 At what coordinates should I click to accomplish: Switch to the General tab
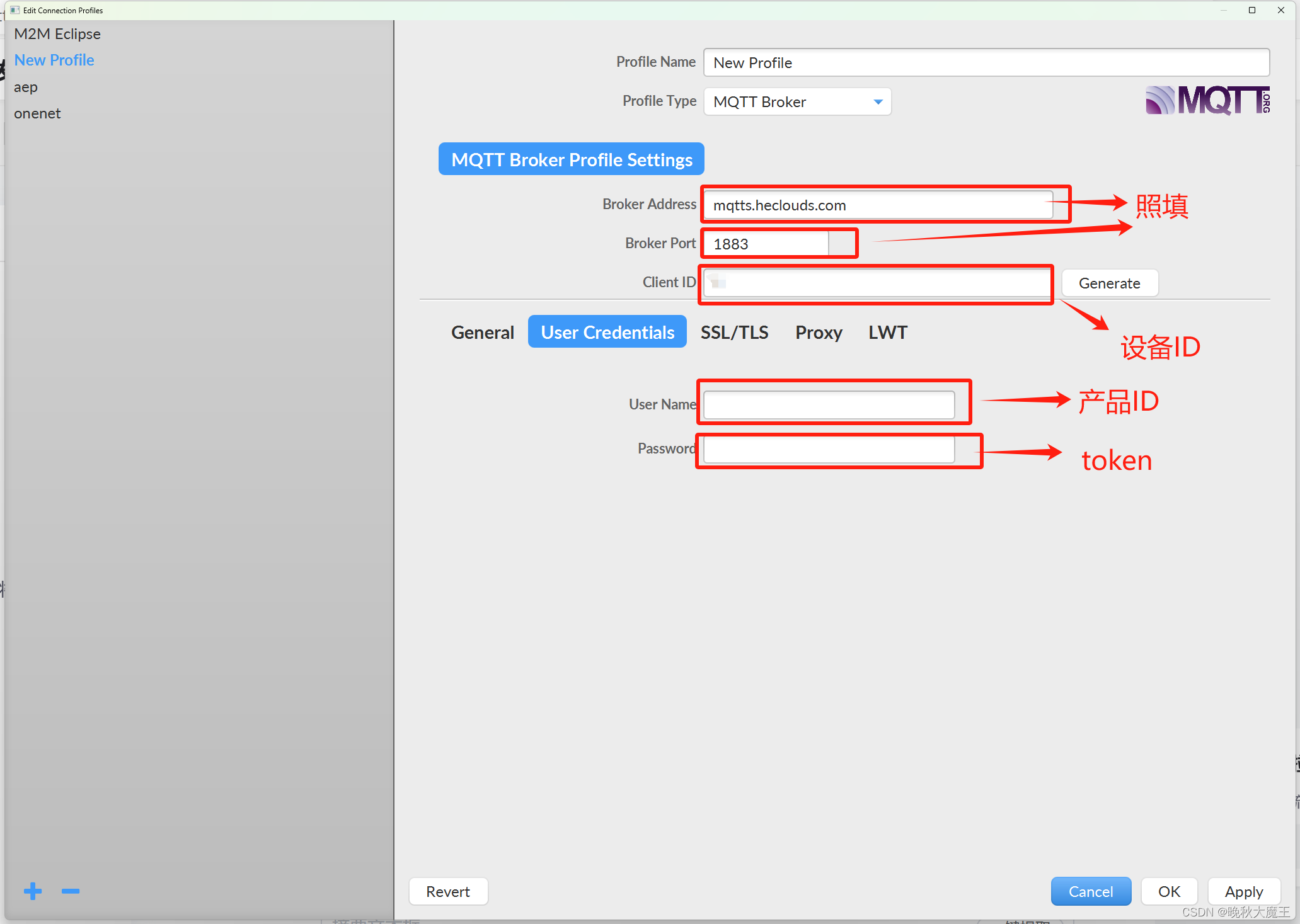tap(482, 332)
